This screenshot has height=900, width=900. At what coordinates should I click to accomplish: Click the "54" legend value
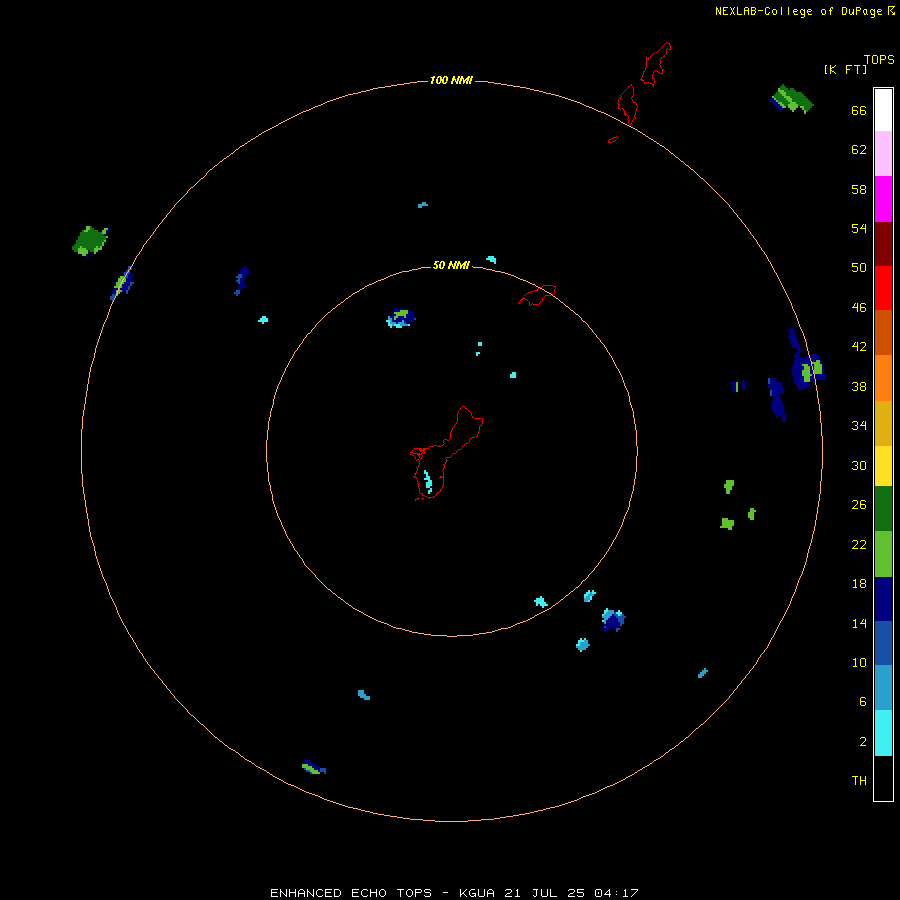[859, 228]
